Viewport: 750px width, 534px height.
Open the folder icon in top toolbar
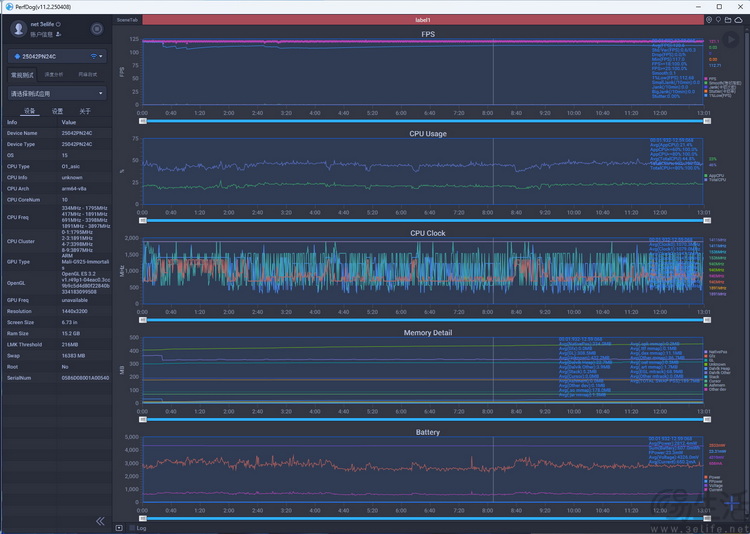tap(728, 19)
